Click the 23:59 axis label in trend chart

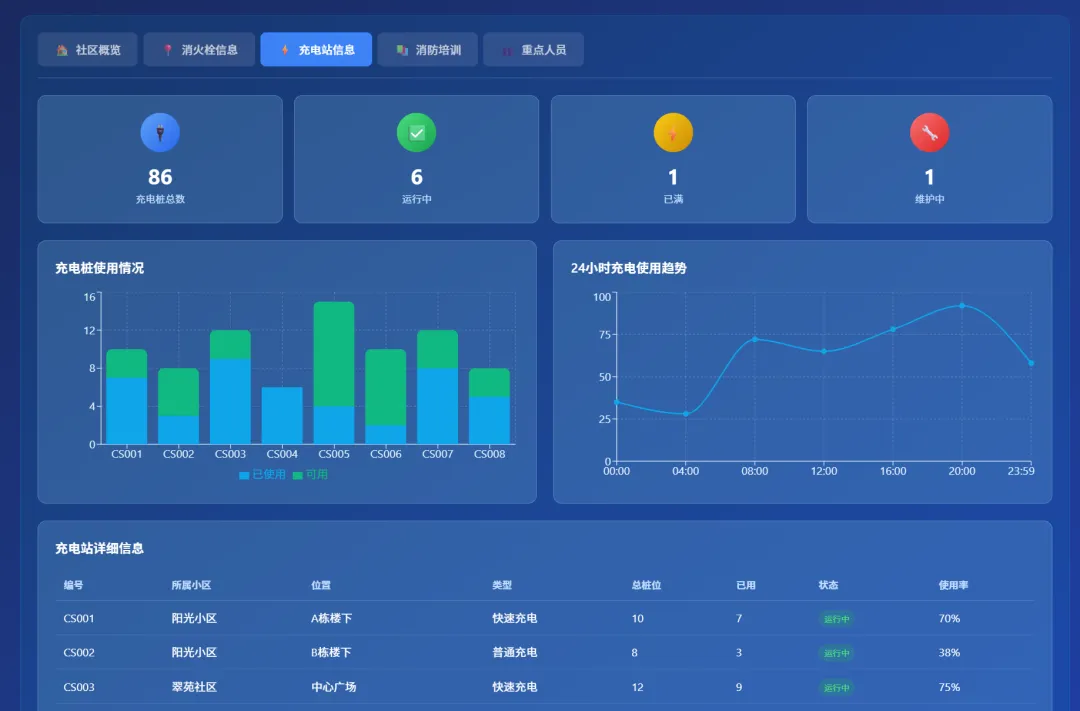pos(1021,471)
